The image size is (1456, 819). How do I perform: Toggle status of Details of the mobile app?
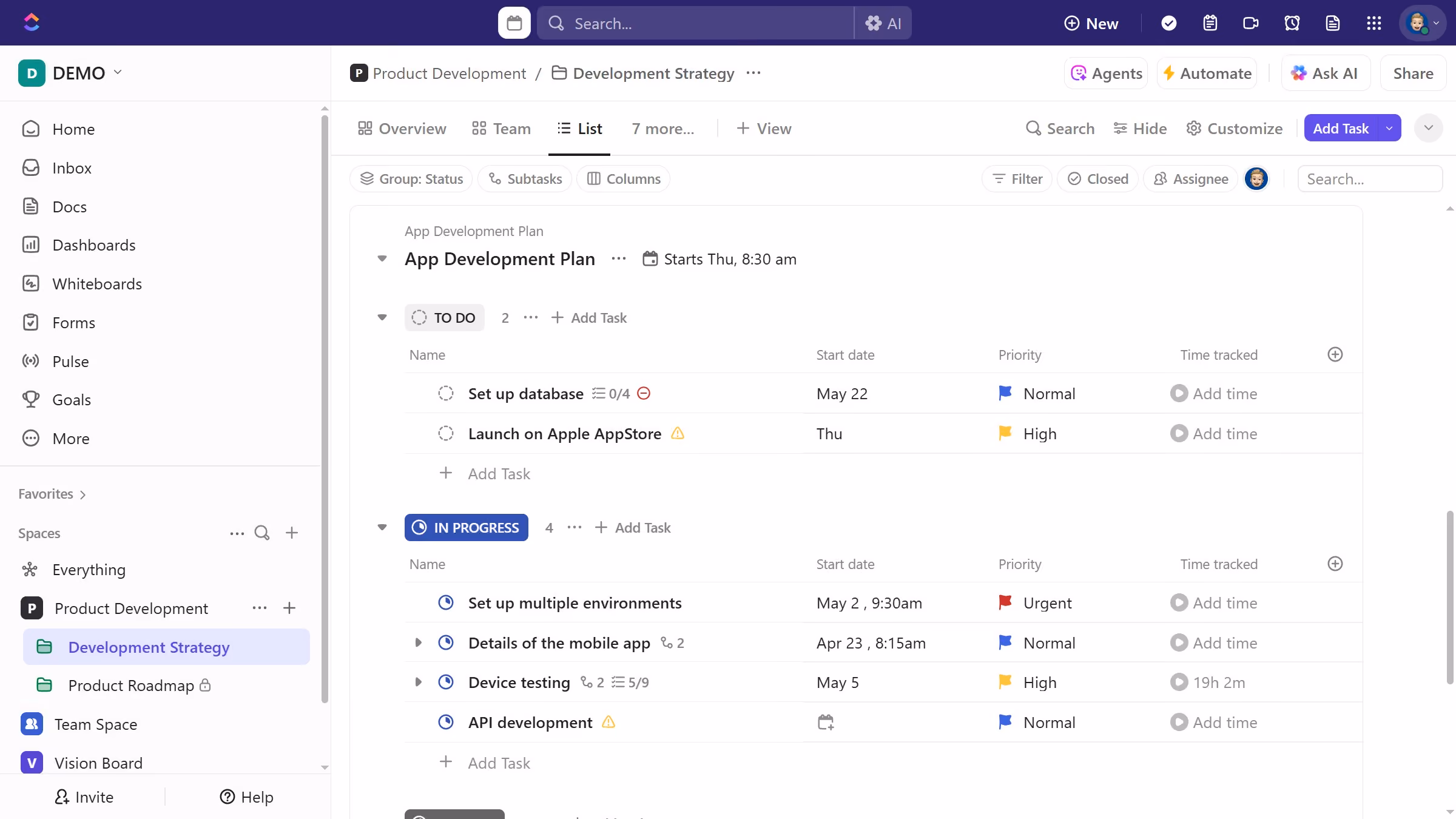(x=446, y=642)
